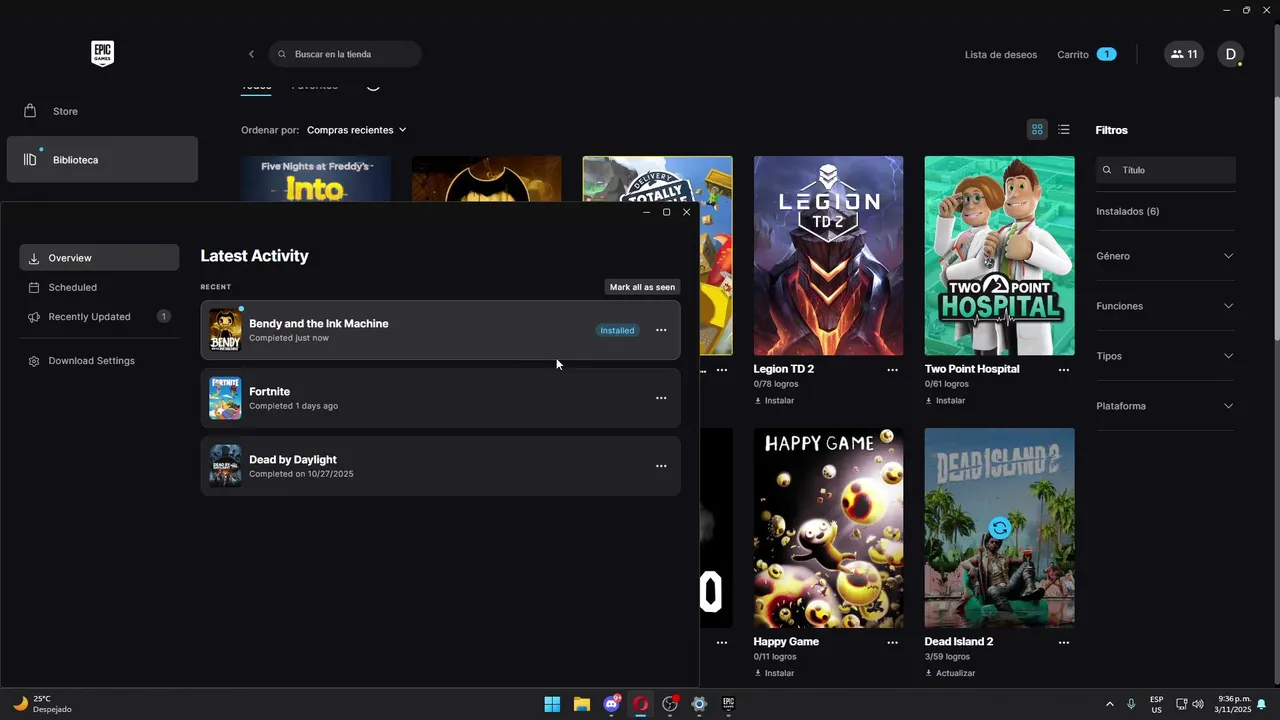Open more options for Two Point Hospital
The height and width of the screenshot is (720, 1280).
tap(1063, 370)
